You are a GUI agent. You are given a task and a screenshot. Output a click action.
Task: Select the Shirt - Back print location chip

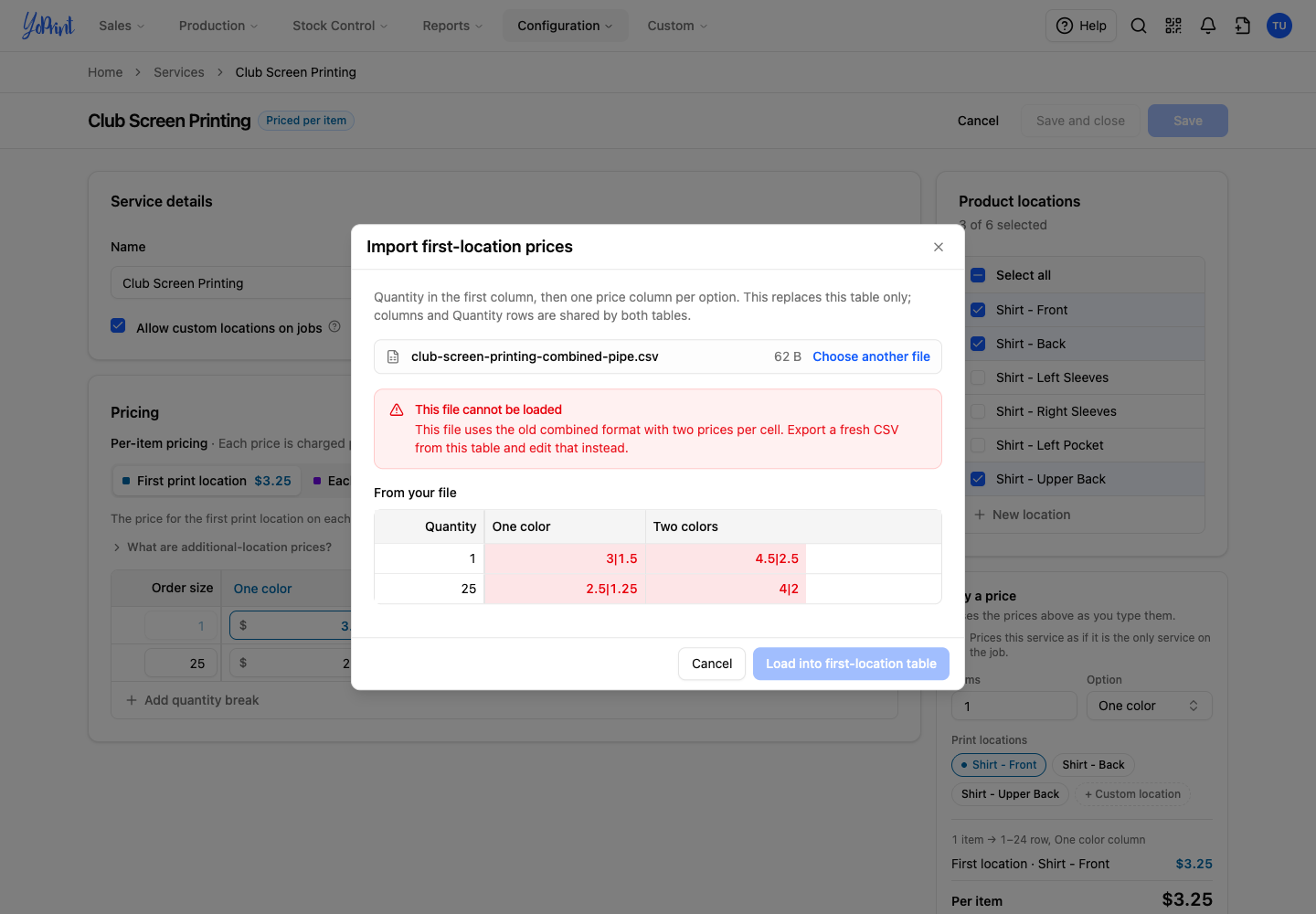point(1093,765)
